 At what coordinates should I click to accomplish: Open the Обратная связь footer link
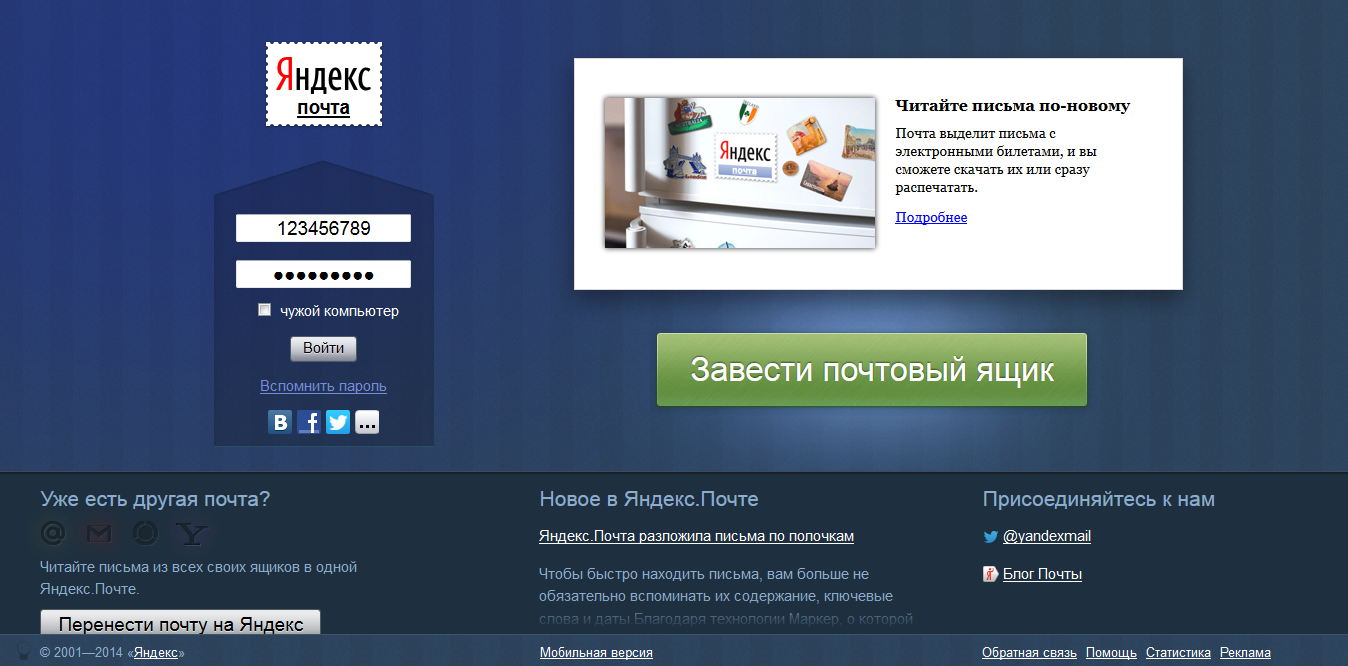(1029, 652)
